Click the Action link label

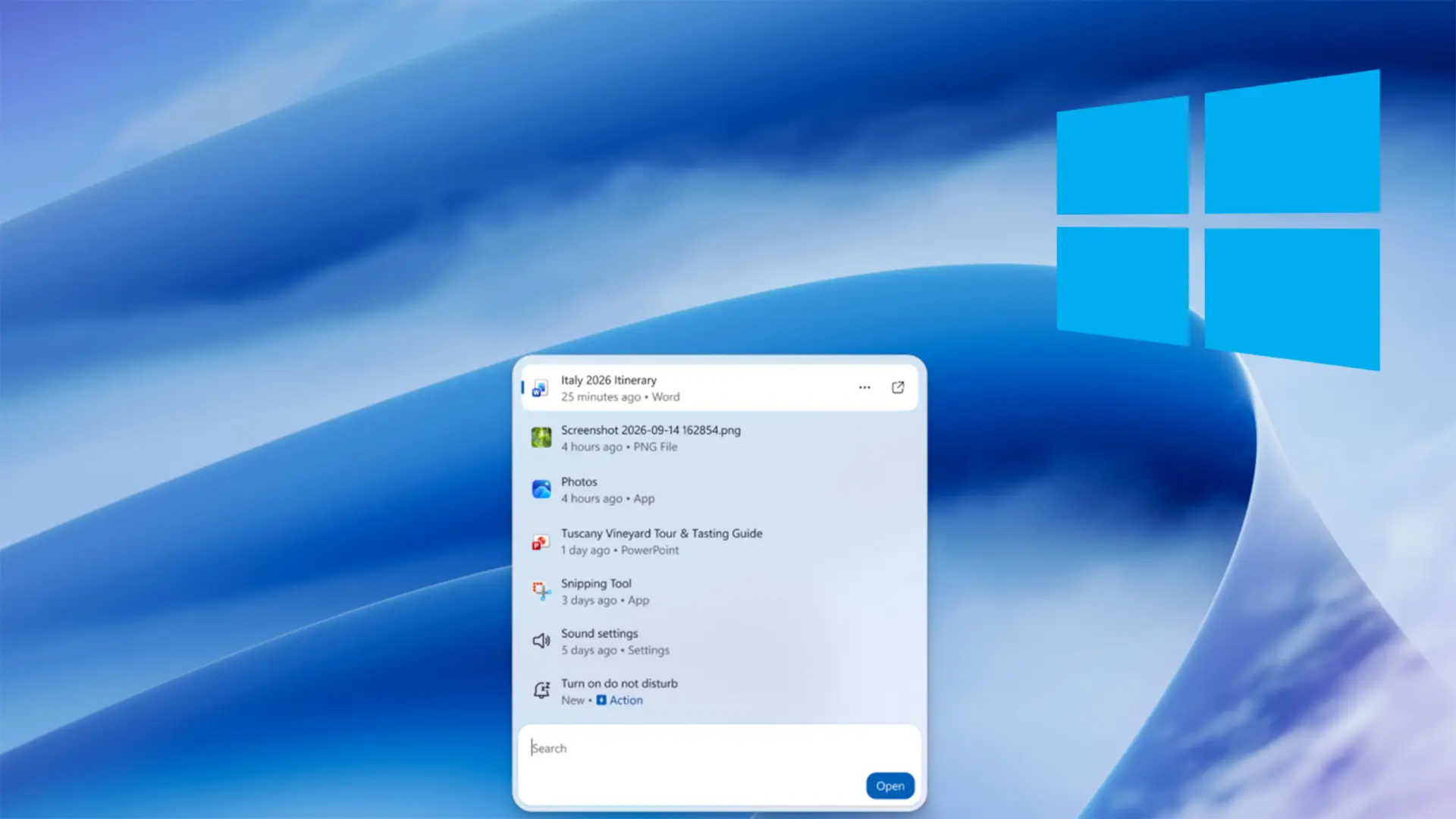(x=626, y=700)
